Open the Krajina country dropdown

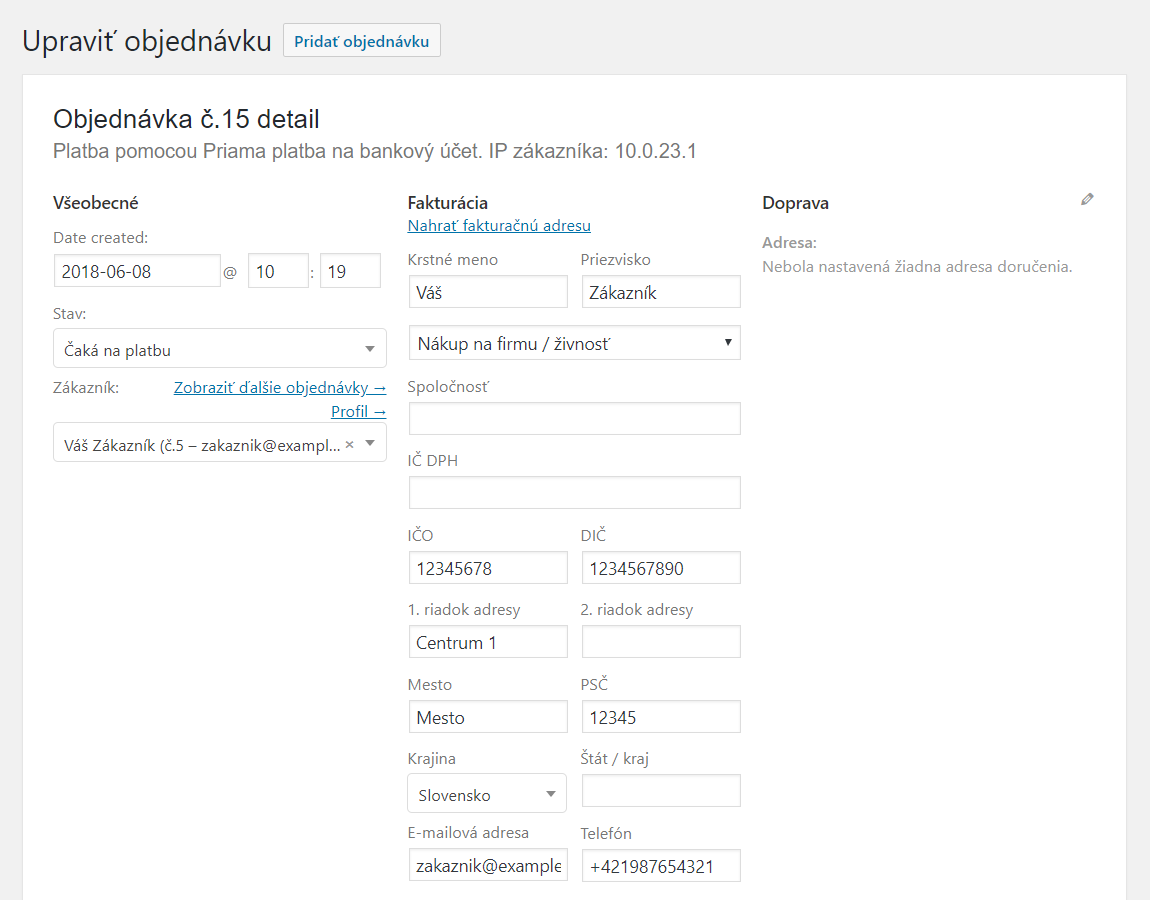[487, 794]
